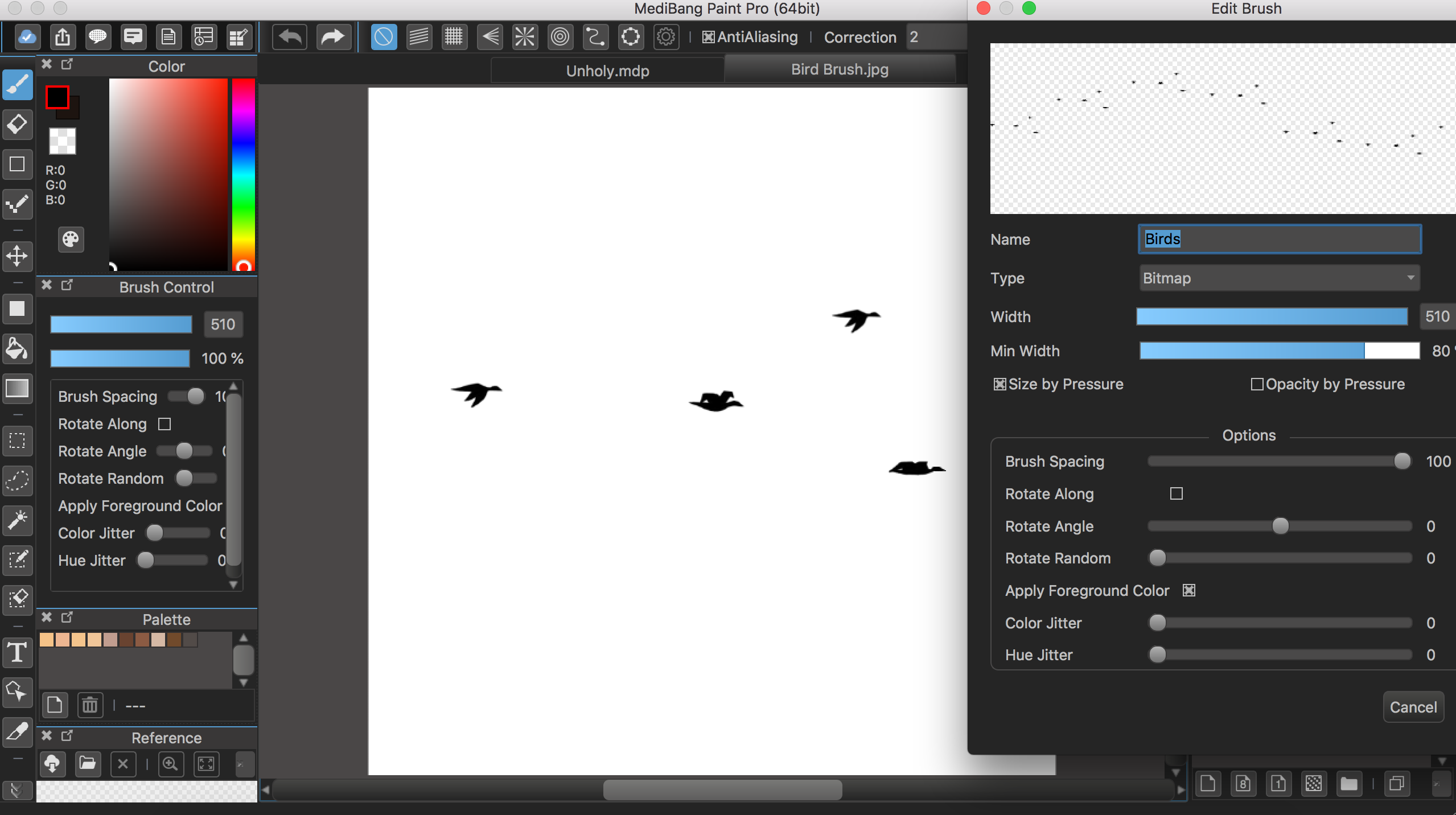
Task: Select the Bucket fill tool
Action: [x=18, y=349]
